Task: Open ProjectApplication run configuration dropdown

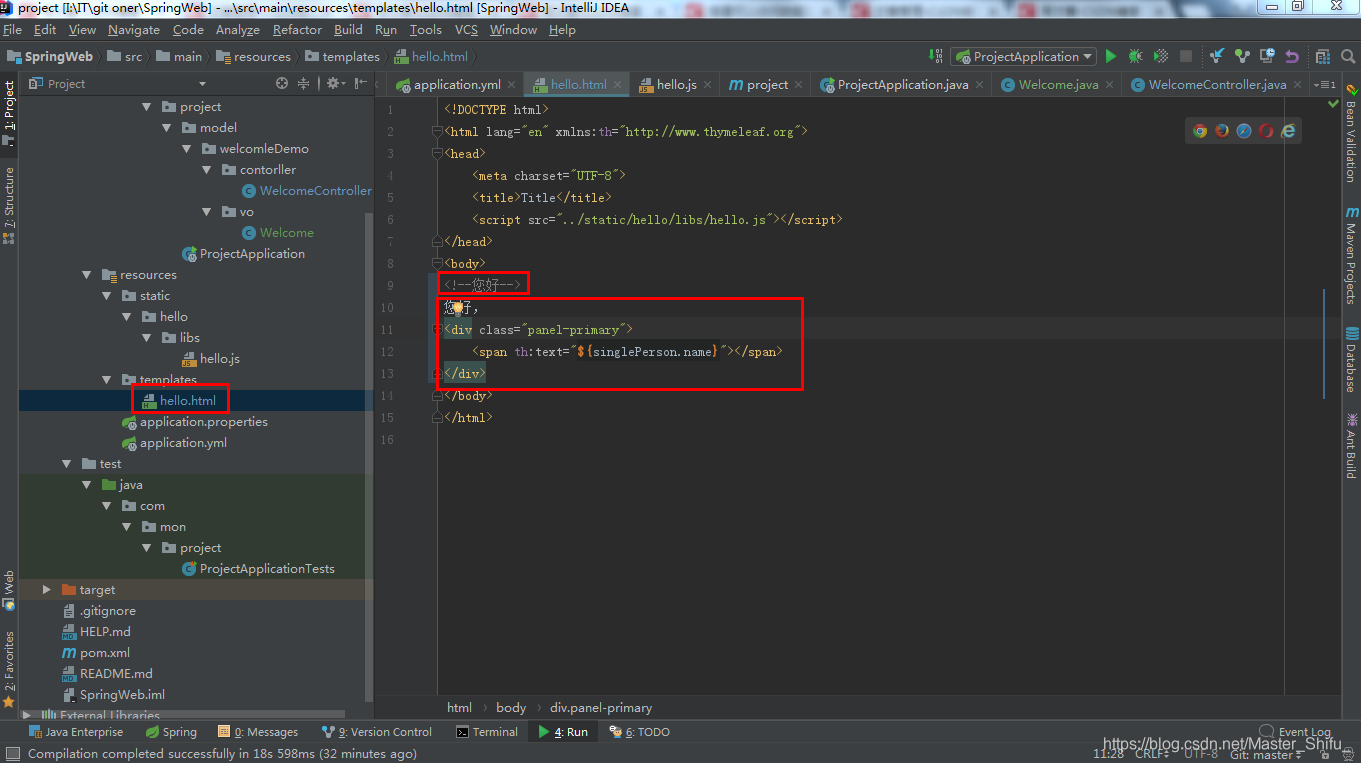Action: 1023,57
